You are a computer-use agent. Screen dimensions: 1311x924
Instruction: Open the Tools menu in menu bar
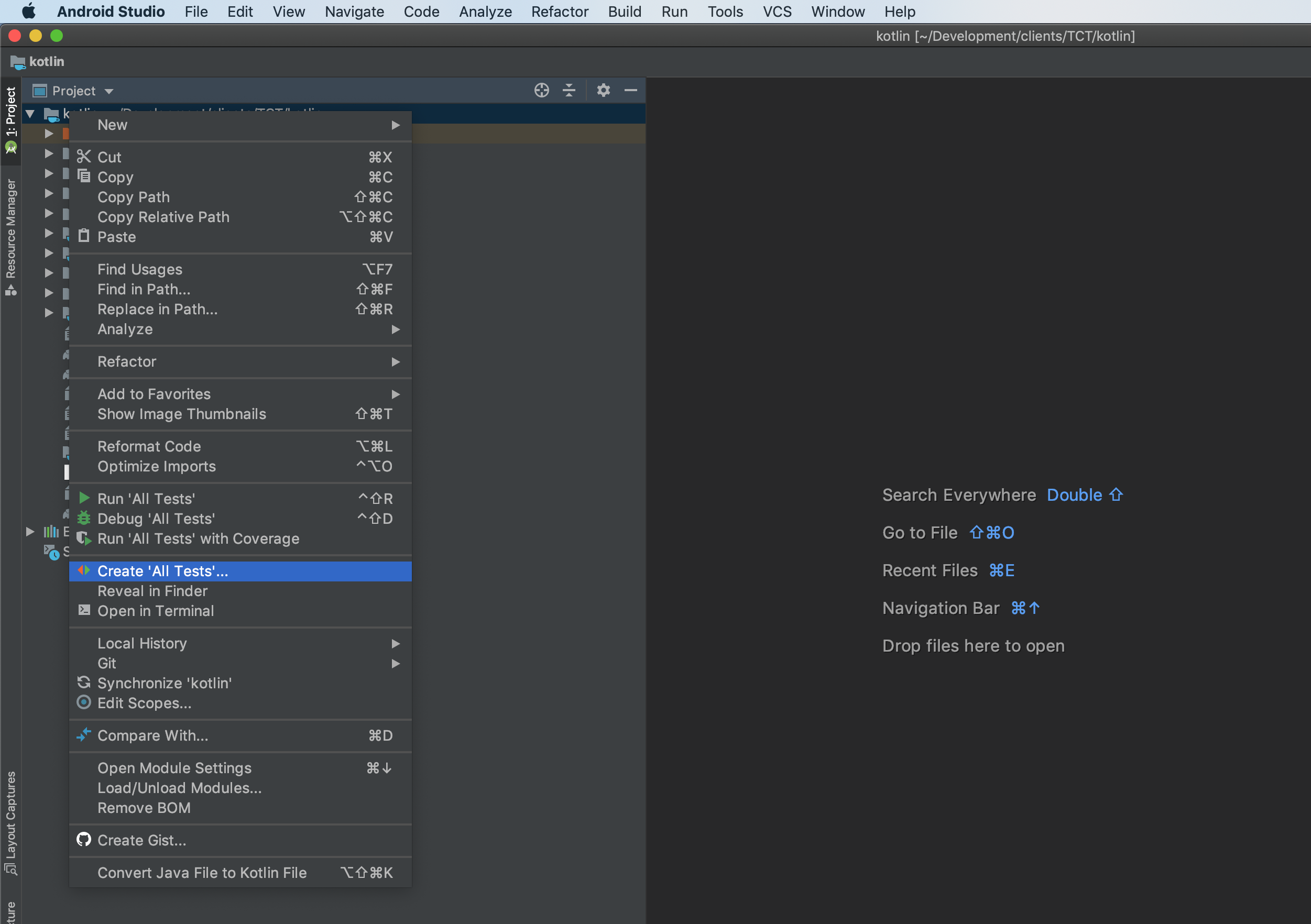[725, 12]
